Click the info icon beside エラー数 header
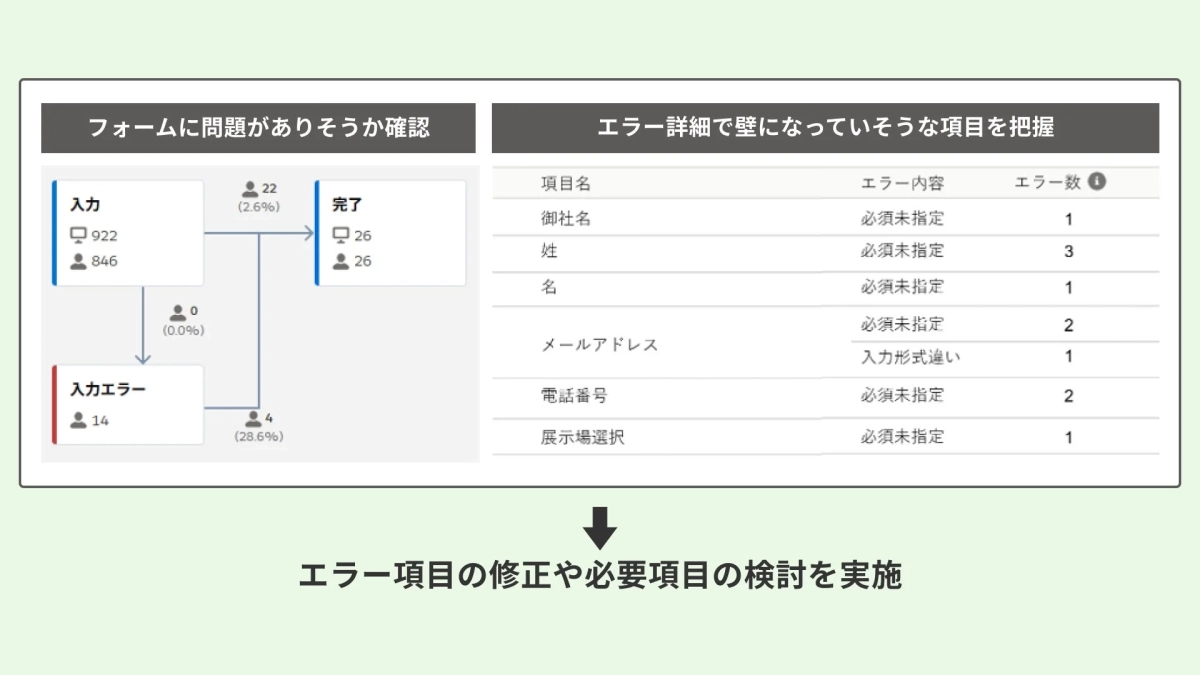The height and width of the screenshot is (675, 1200). coord(1097,181)
